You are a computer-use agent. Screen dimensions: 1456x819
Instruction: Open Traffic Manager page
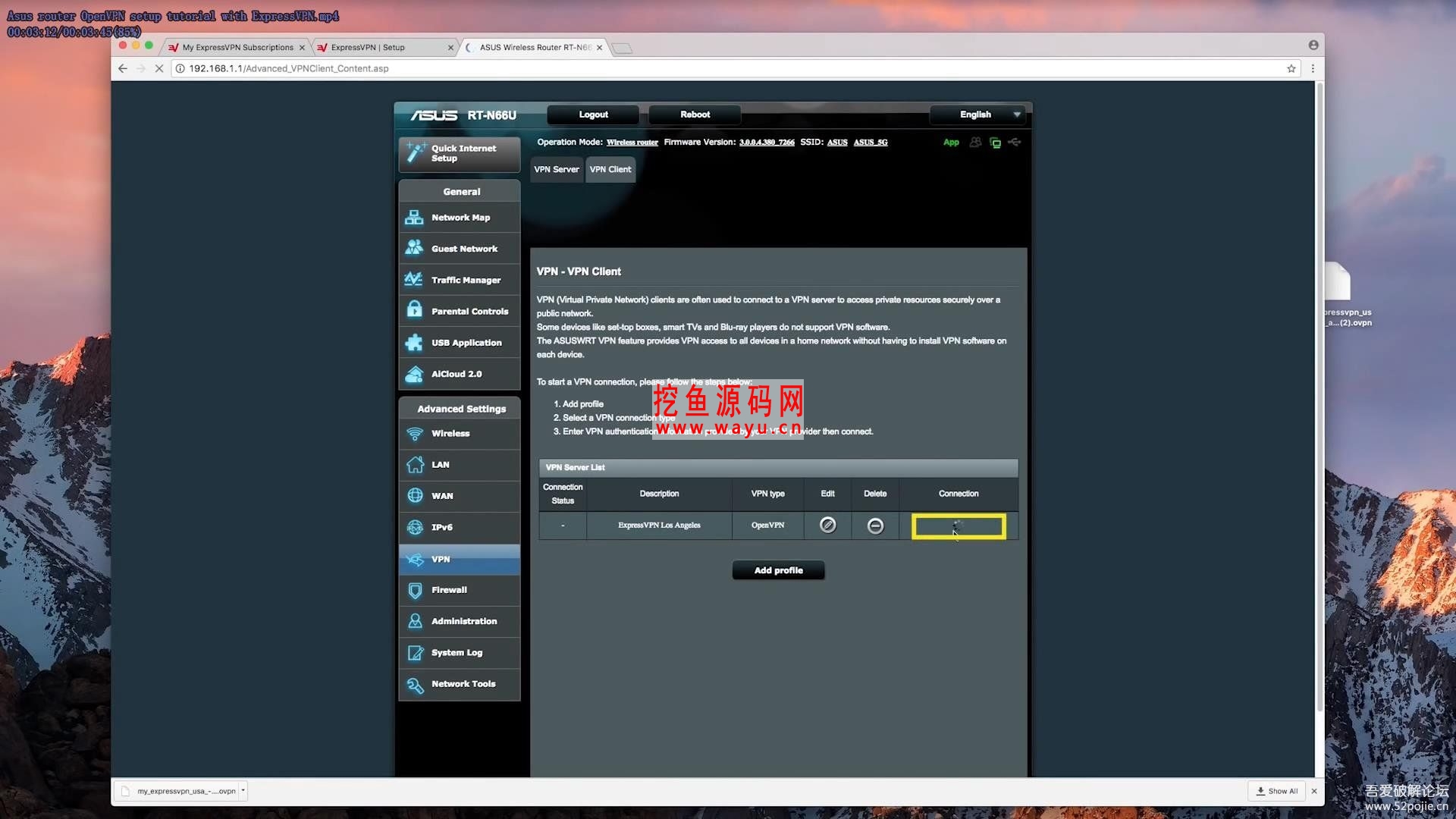pyautogui.click(x=459, y=280)
